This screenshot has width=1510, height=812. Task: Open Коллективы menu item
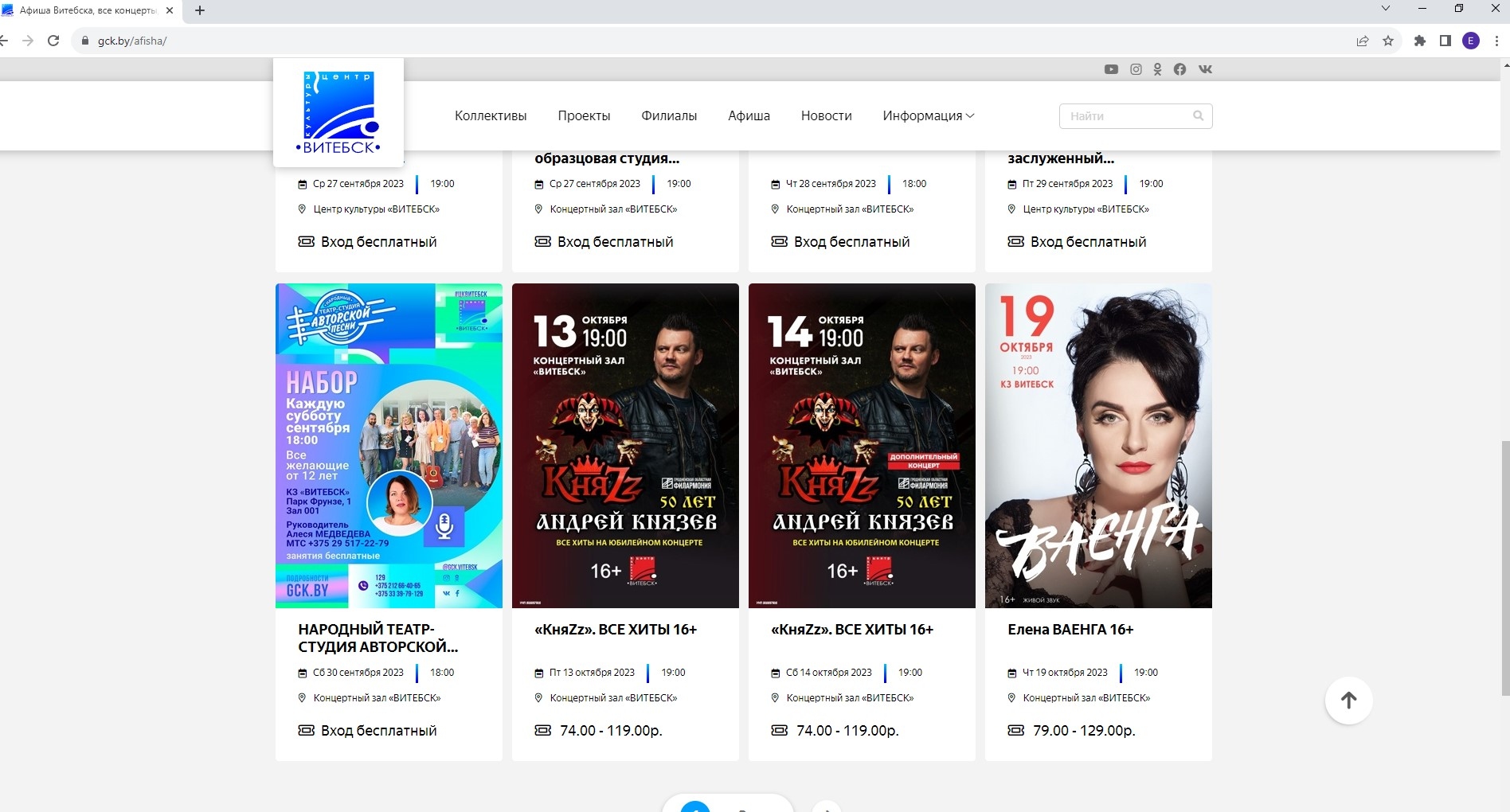[x=491, y=115]
